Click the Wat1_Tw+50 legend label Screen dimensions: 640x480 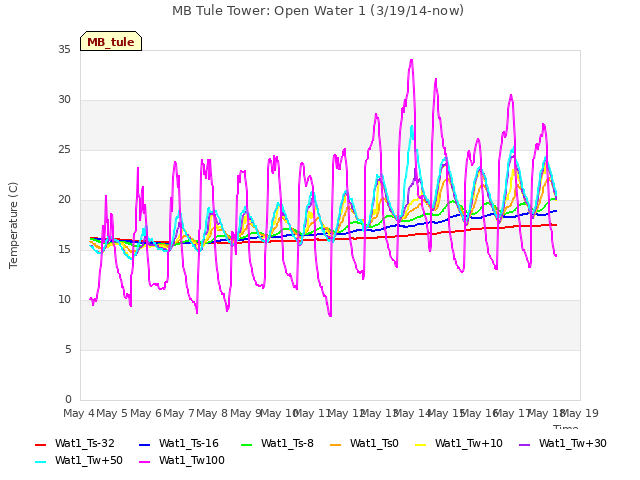[89, 460]
